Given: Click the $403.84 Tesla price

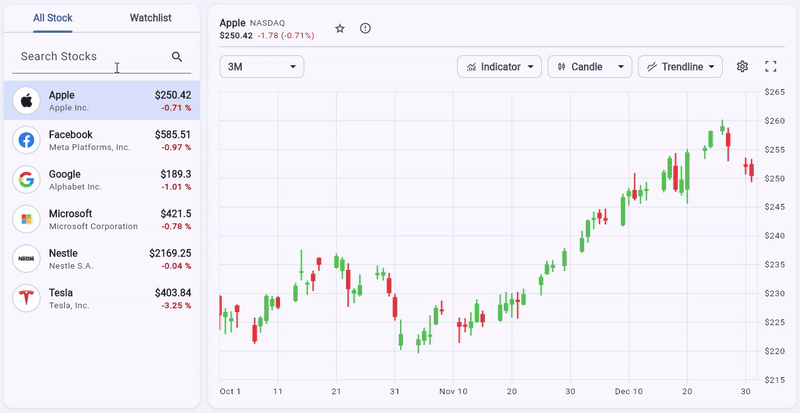Looking at the screenshot, I should point(173,293).
